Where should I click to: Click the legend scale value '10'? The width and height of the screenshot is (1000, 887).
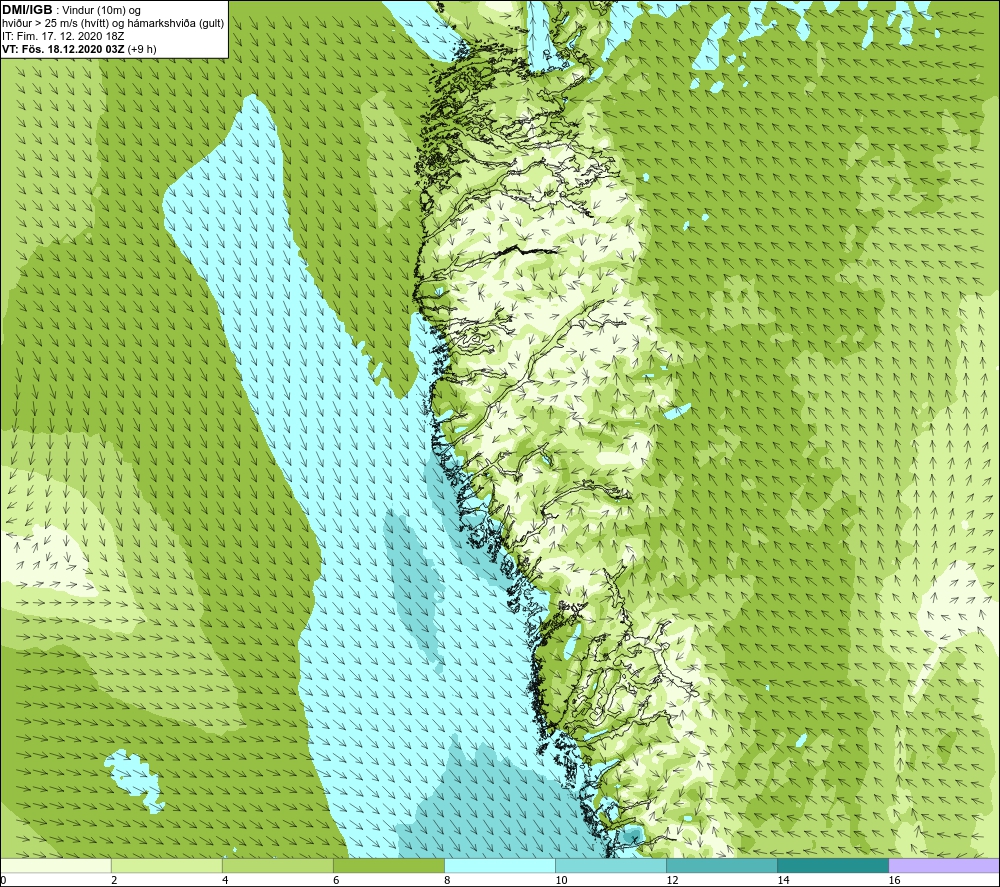(561, 880)
